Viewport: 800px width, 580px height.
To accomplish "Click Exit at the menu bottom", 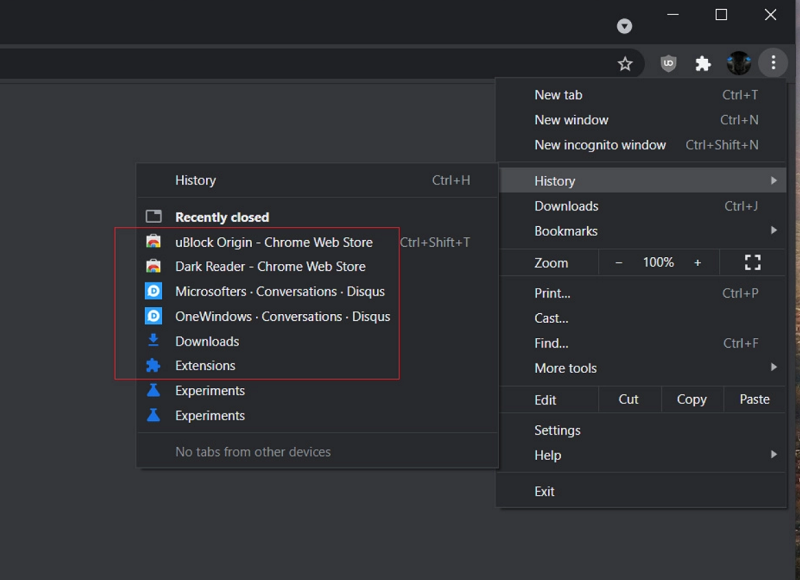I will click(642, 491).
